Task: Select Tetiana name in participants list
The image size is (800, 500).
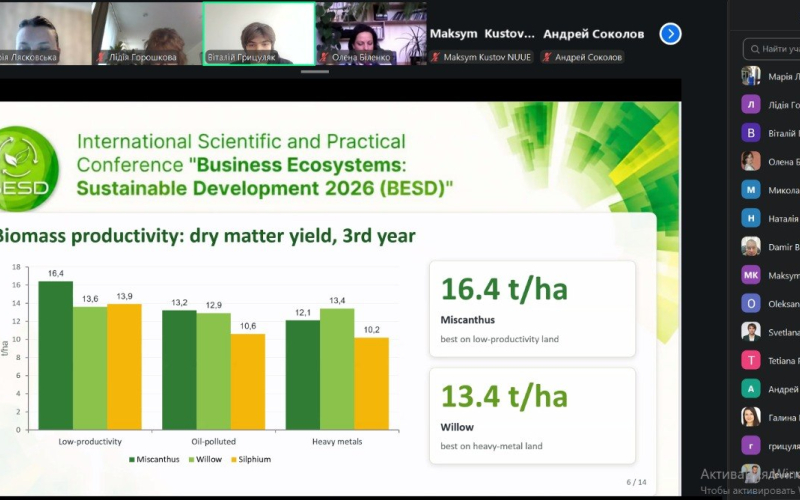Action: pyautogui.click(x=784, y=361)
